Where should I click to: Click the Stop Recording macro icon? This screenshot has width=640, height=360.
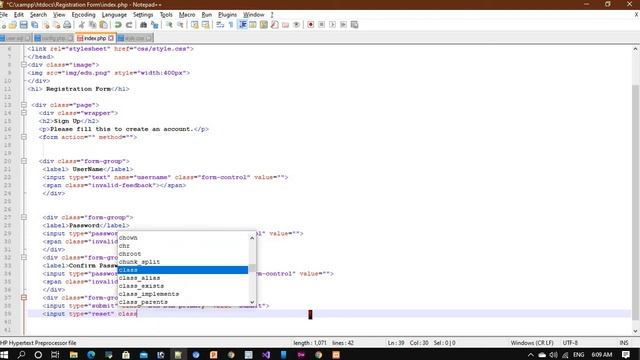pyautogui.click(x=322, y=25)
